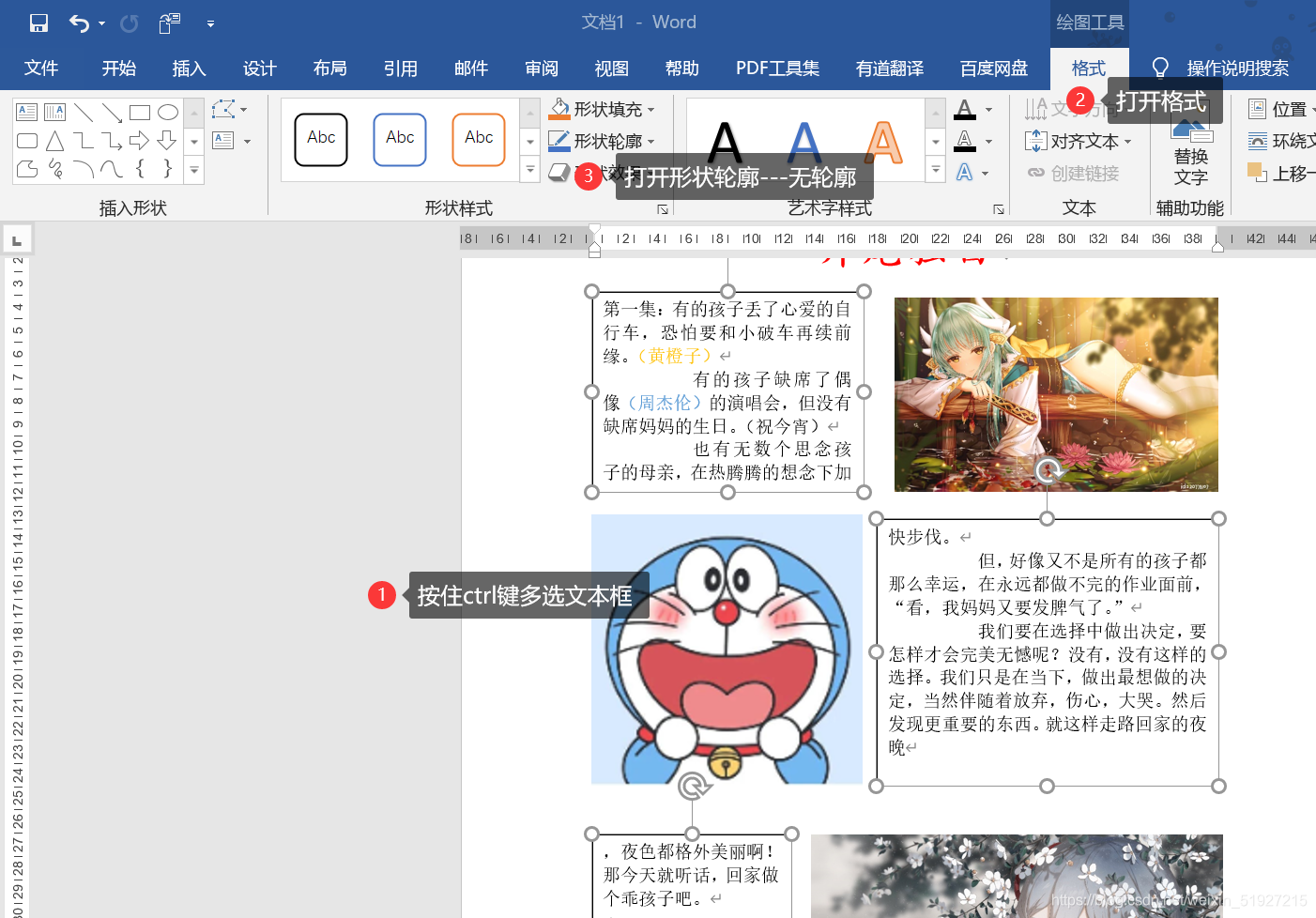
Task: Open the 形状轮廓 dropdown
Action: point(602,142)
